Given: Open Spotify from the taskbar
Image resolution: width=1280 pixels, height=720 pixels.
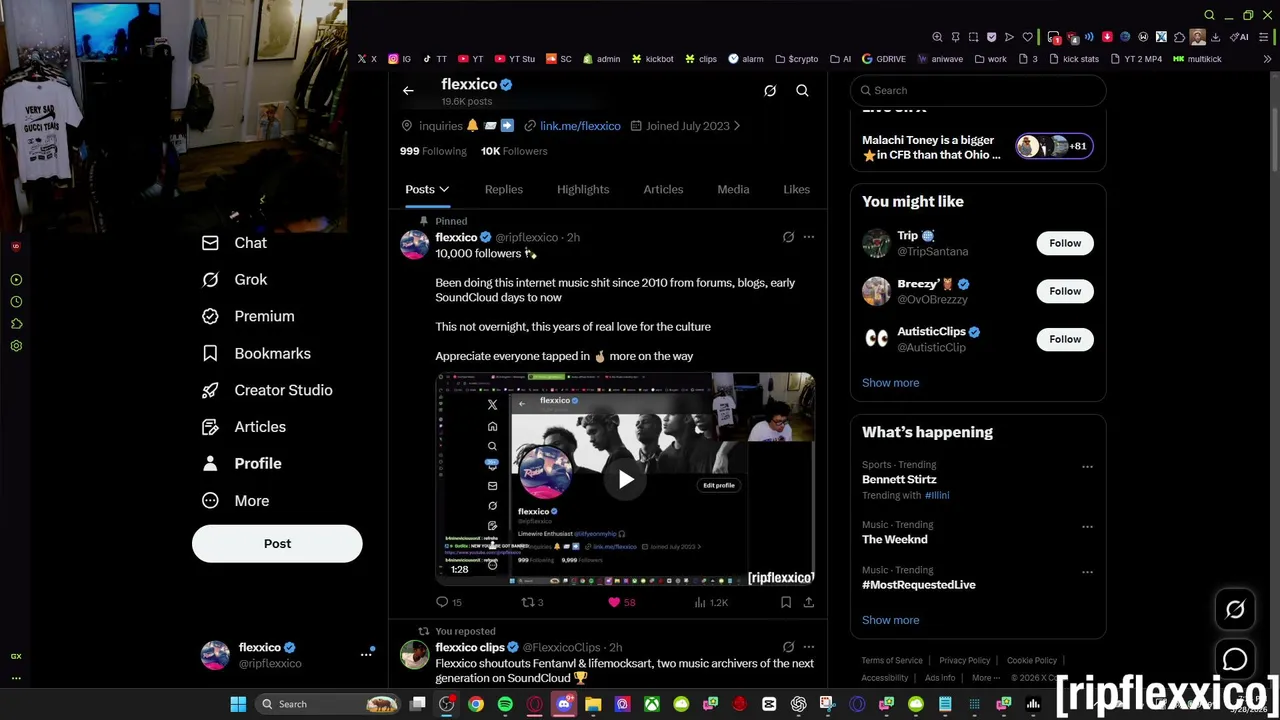Looking at the screenshot, I should pos(505,704).
